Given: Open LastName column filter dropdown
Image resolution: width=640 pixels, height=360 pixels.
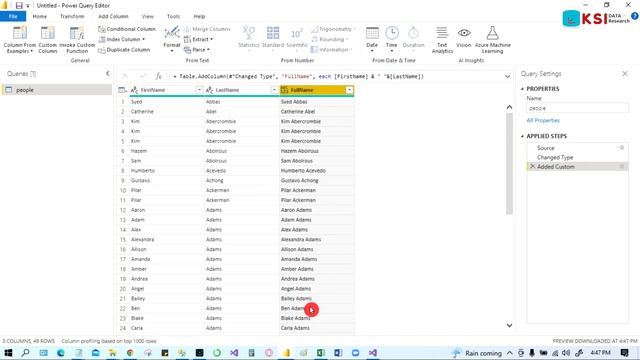Looking at the screenshot, I should click(274, 90).
